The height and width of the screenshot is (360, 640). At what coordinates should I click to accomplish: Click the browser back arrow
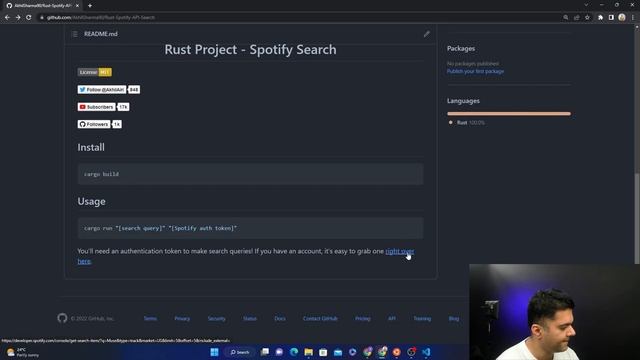coord(7,17)
